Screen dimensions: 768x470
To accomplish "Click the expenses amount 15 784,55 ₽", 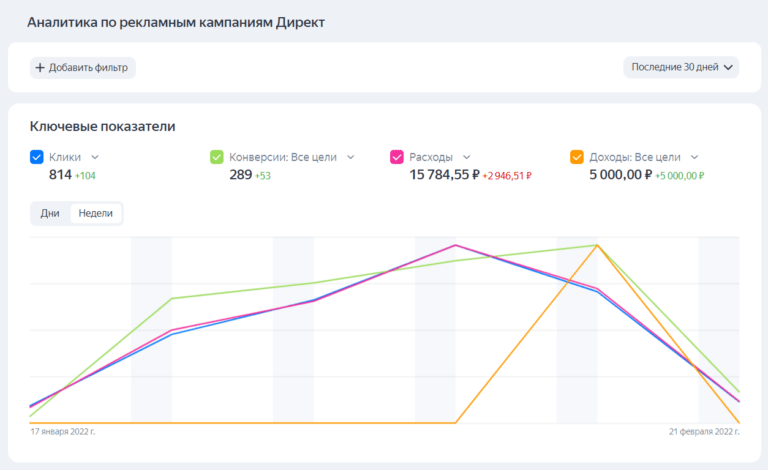I will (x=443, y=175).
